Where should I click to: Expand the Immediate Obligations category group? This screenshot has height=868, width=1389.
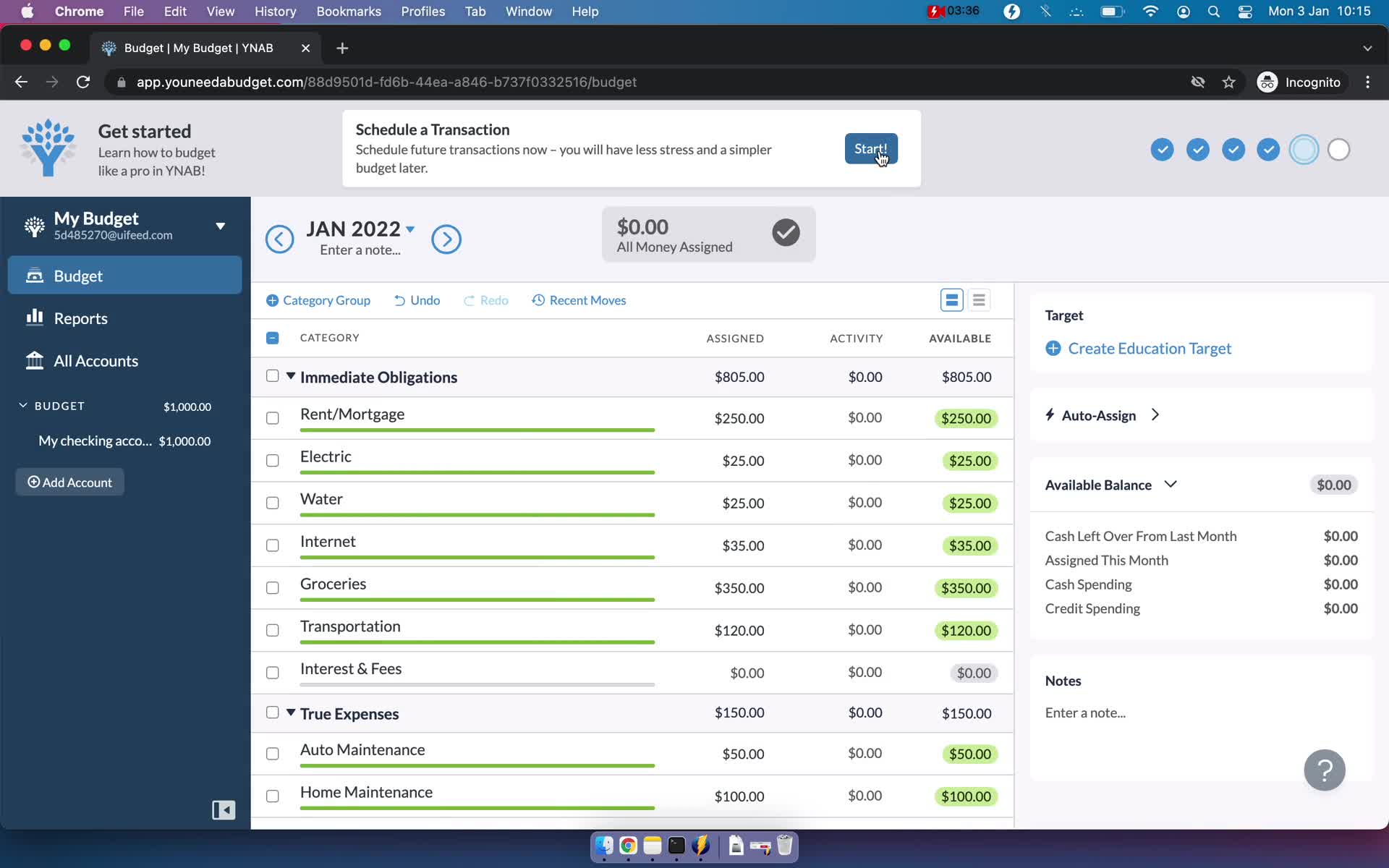(x=290, y=376)
